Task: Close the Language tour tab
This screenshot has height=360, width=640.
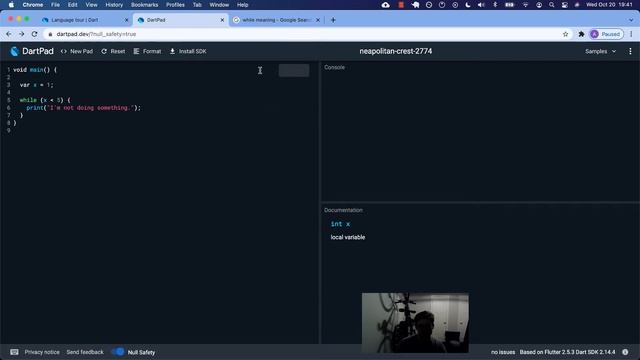Action: pyautogui.click(x=127, y=20)
